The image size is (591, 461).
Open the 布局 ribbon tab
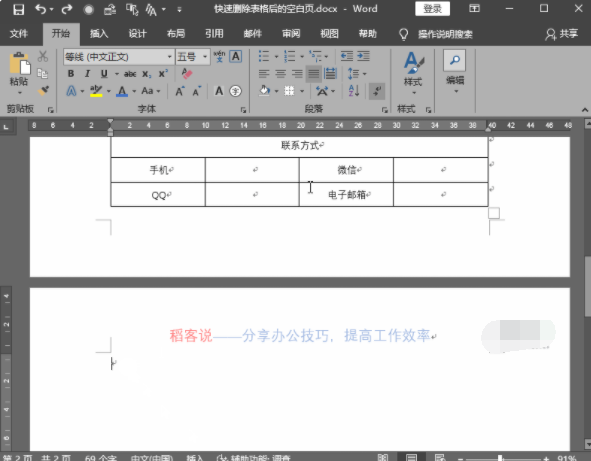[176, 34]
